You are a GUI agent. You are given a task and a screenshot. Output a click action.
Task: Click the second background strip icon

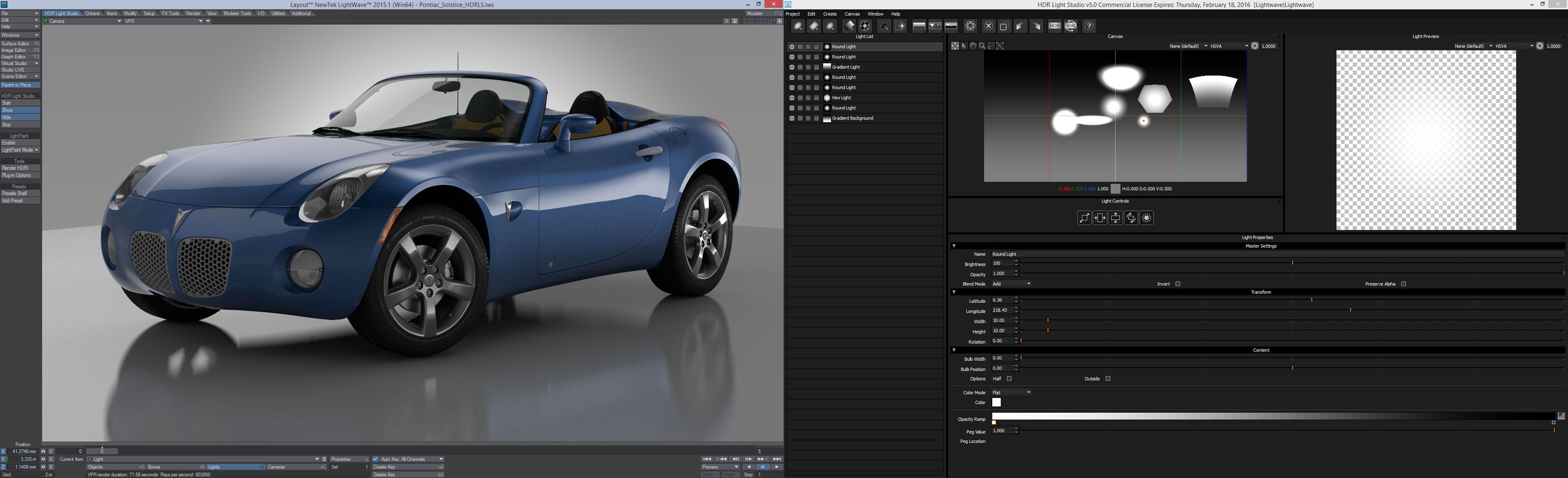935,25
